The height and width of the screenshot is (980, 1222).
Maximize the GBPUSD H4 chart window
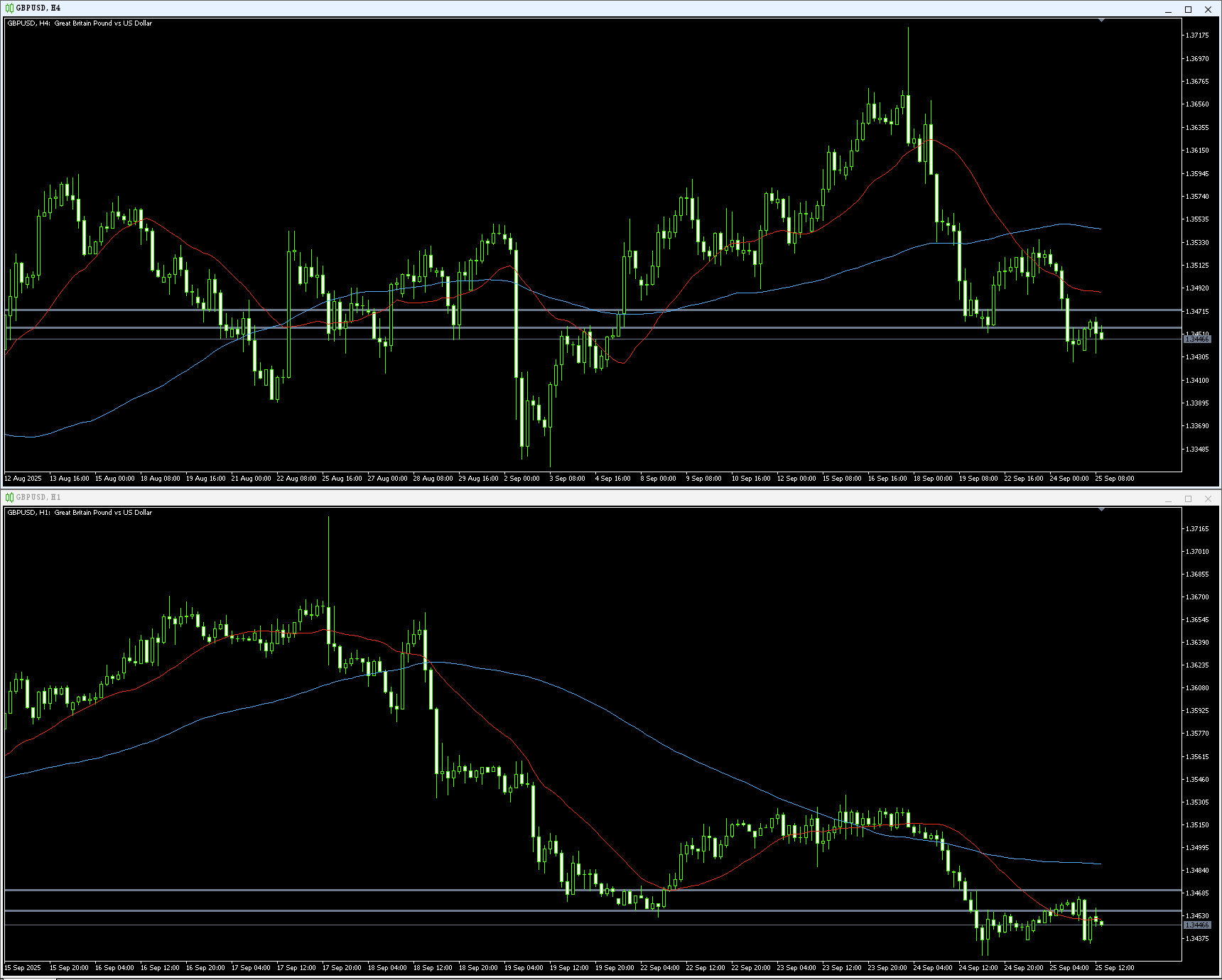point(1188,9)
